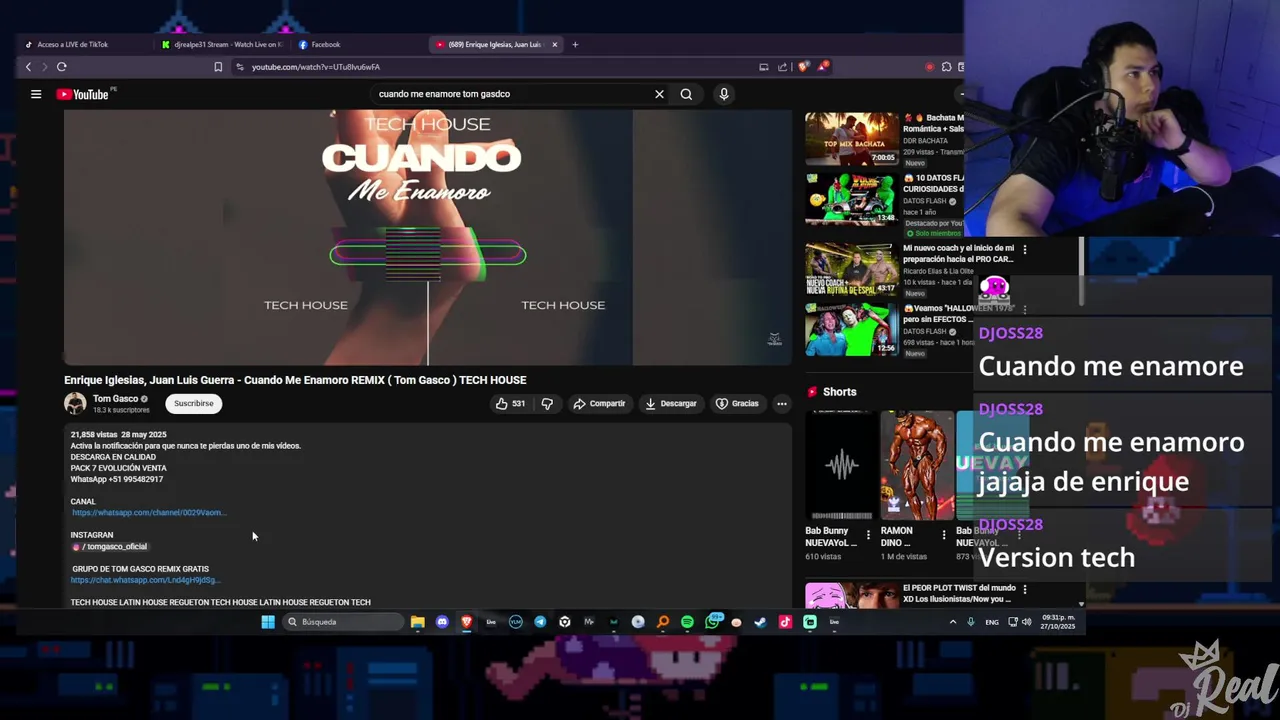The width and height of the screenshot is (1280, 720).
Task: Open the WhatsApp channel link under CANAL
Action: [149, 513]
